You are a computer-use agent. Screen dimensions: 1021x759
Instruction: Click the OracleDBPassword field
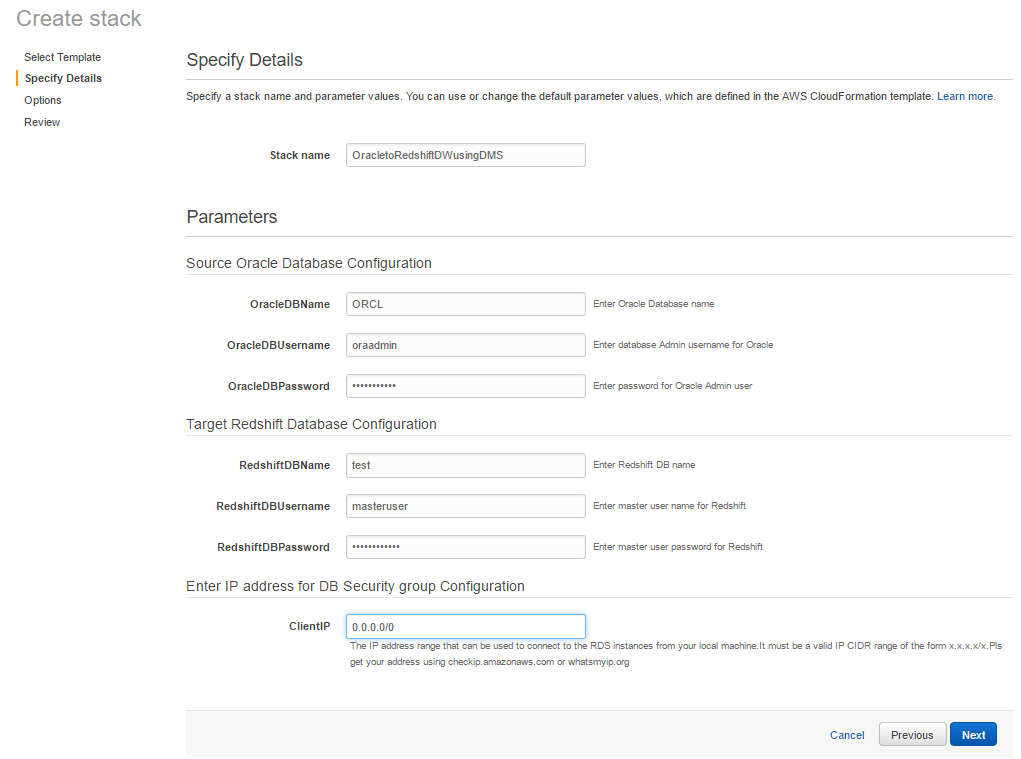(x=465, y=385)
